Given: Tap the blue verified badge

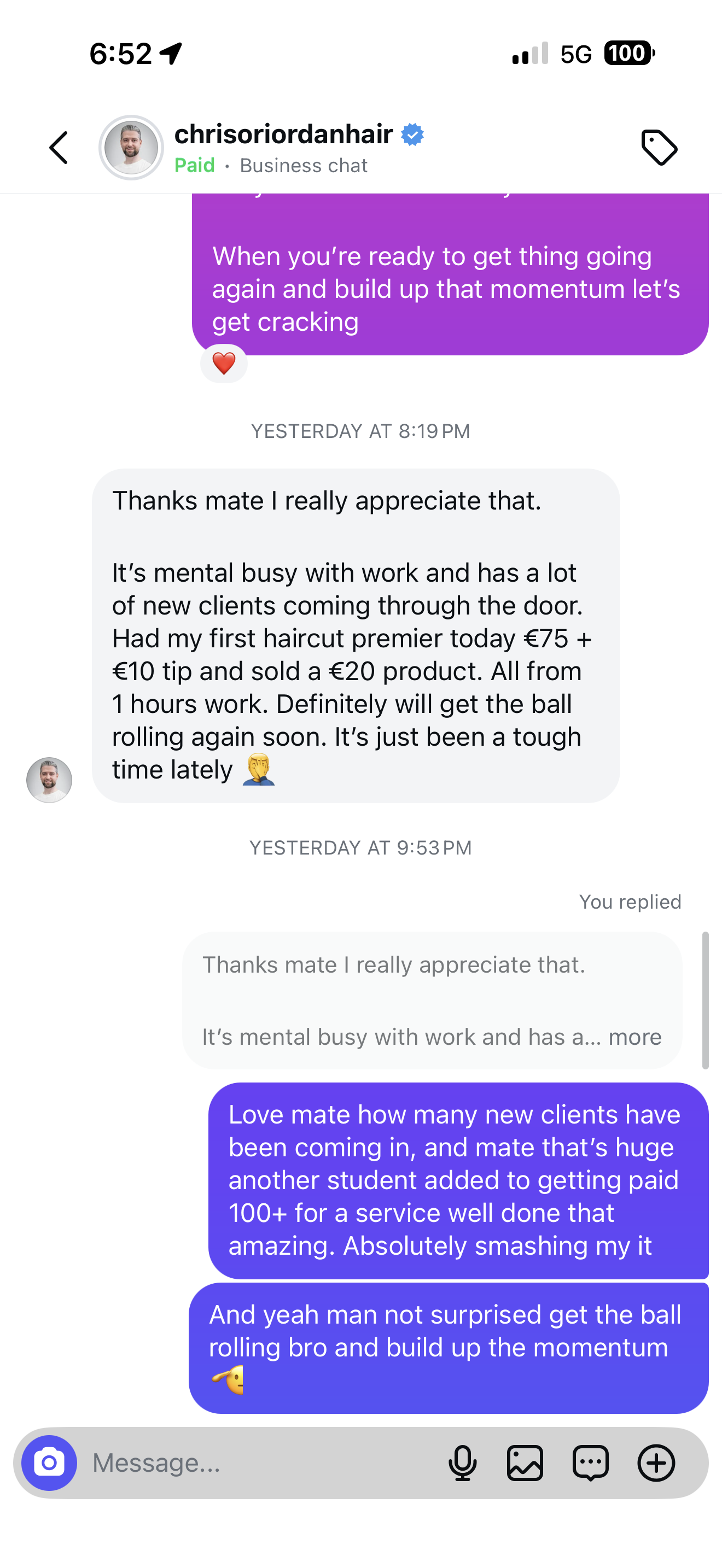Looking at the screenshot, I should [413, 134].
